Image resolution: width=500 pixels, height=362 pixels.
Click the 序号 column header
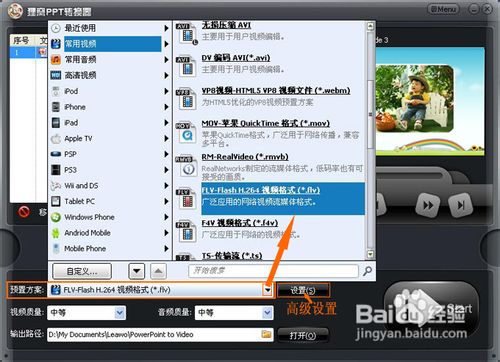click(x=21, y=40)
